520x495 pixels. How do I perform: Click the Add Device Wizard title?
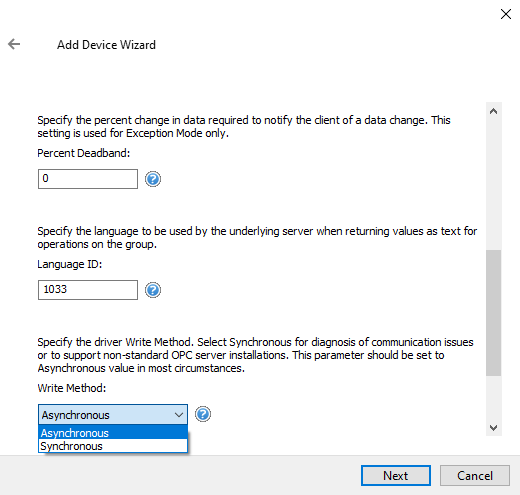point(106,45)
